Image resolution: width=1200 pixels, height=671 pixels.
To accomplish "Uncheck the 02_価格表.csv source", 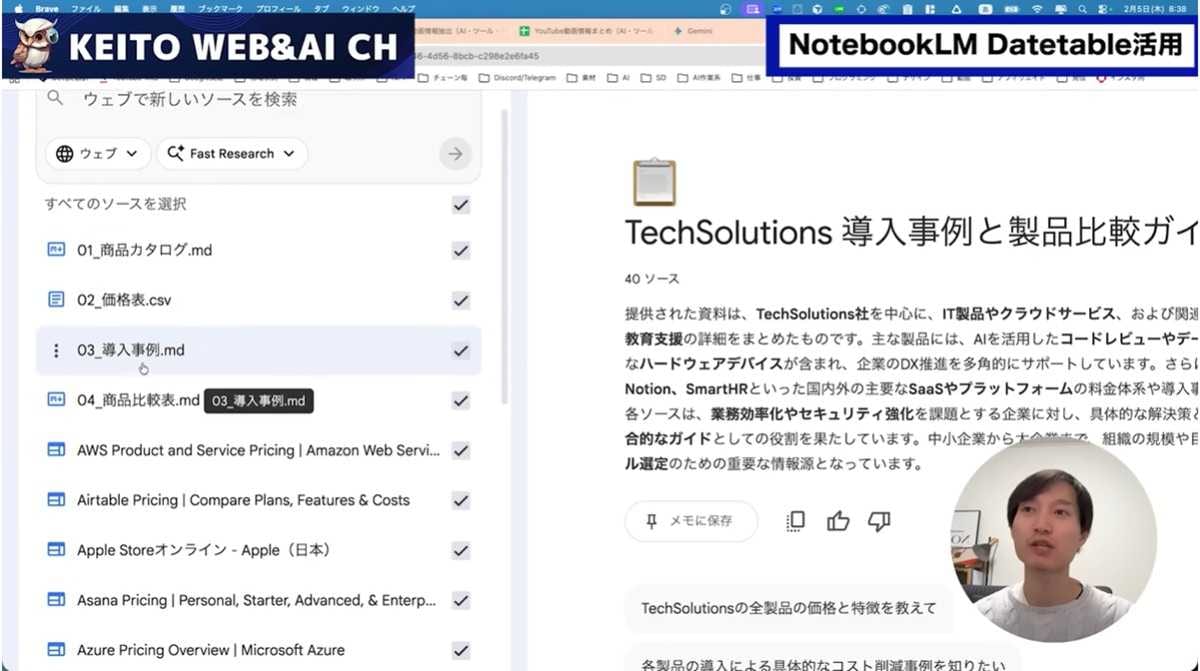I will [461, 300].
